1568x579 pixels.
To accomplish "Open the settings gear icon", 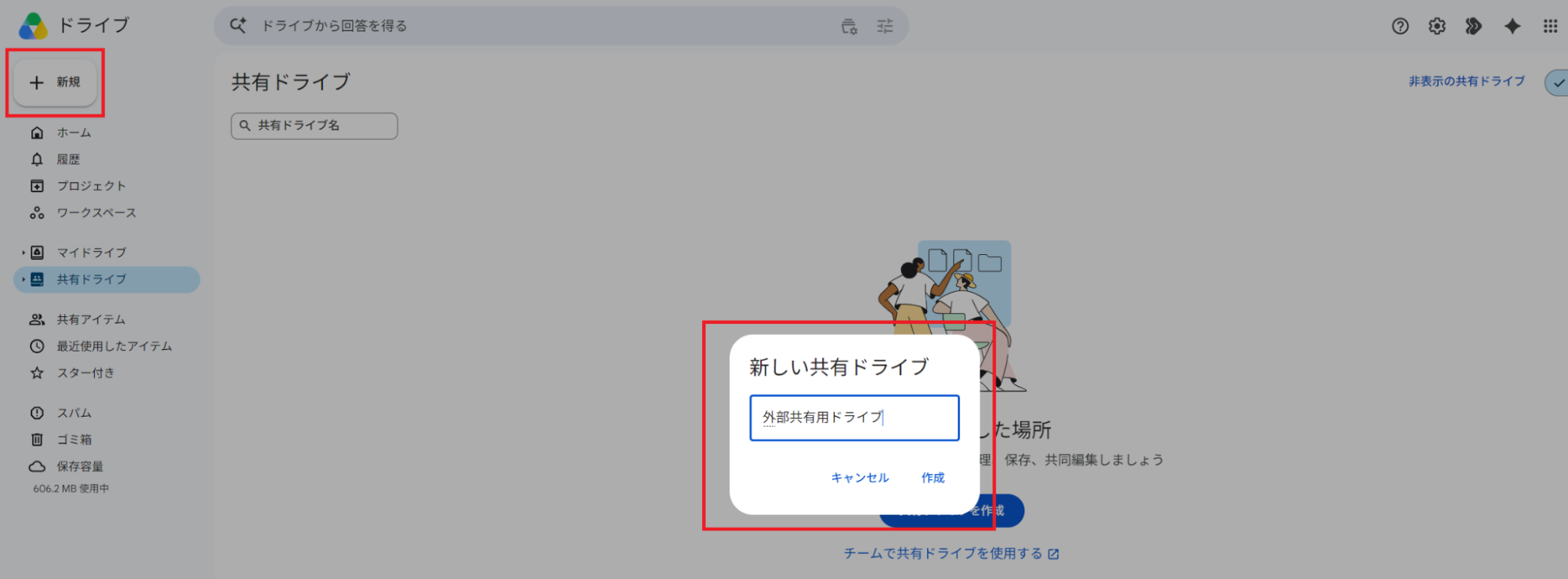I will 1437,26.
